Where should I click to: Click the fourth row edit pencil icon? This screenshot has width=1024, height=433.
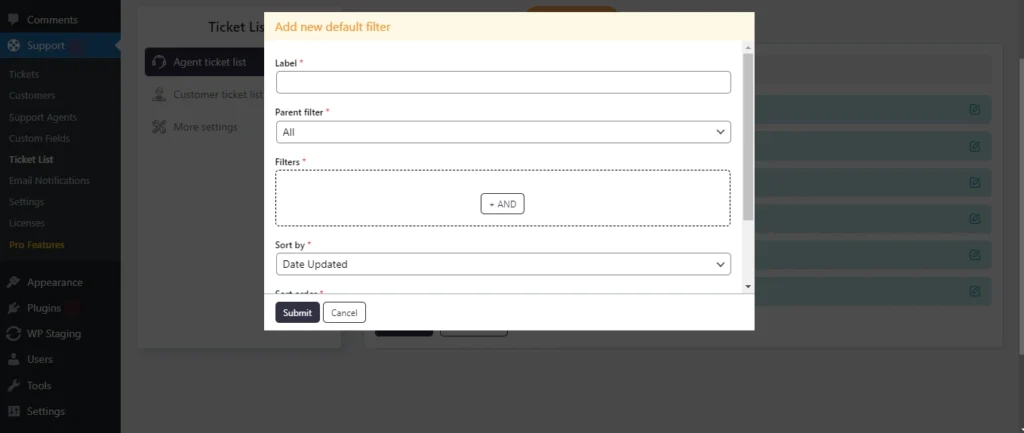(x=974, y=218)
